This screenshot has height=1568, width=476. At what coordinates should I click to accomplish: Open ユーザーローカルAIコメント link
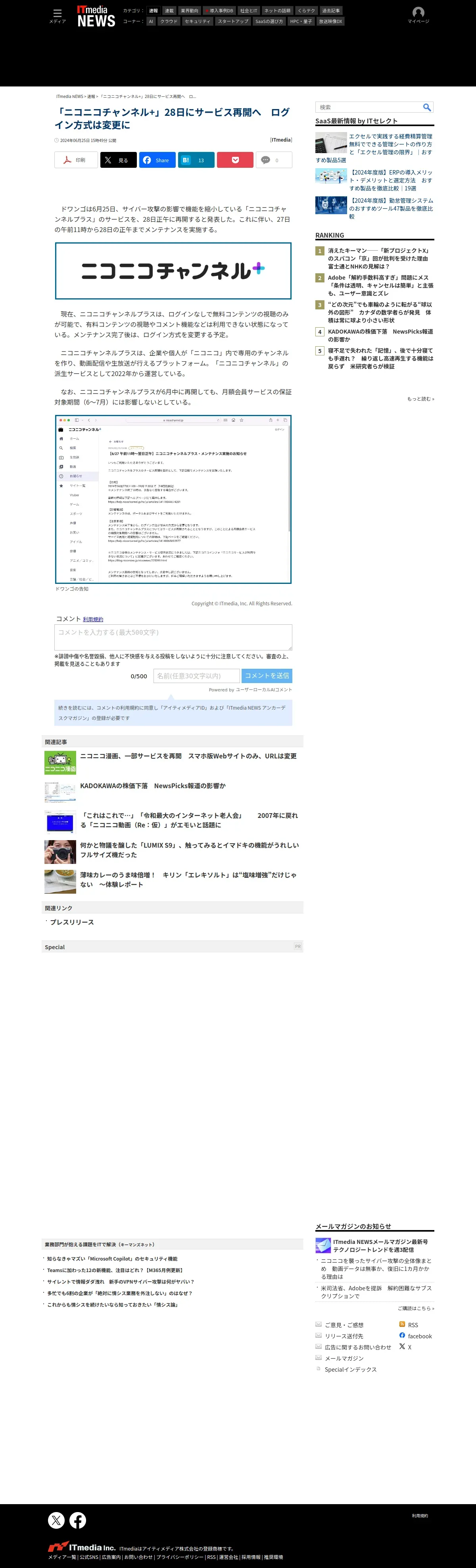[x=263, y=690]
